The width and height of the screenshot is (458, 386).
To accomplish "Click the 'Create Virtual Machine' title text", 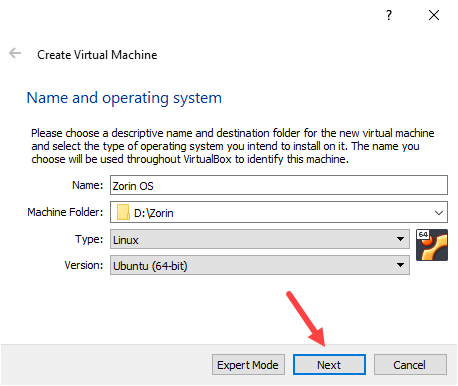I will coord(97,55).
